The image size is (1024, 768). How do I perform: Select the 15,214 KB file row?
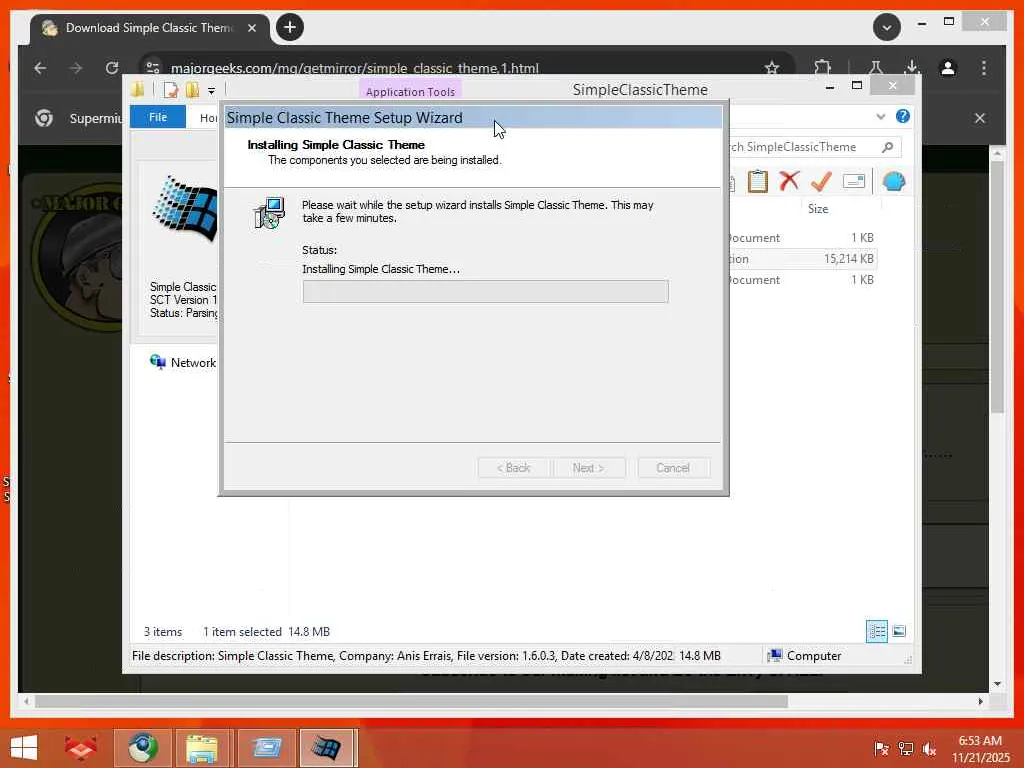pyautogui.click(x=802, y=259)
